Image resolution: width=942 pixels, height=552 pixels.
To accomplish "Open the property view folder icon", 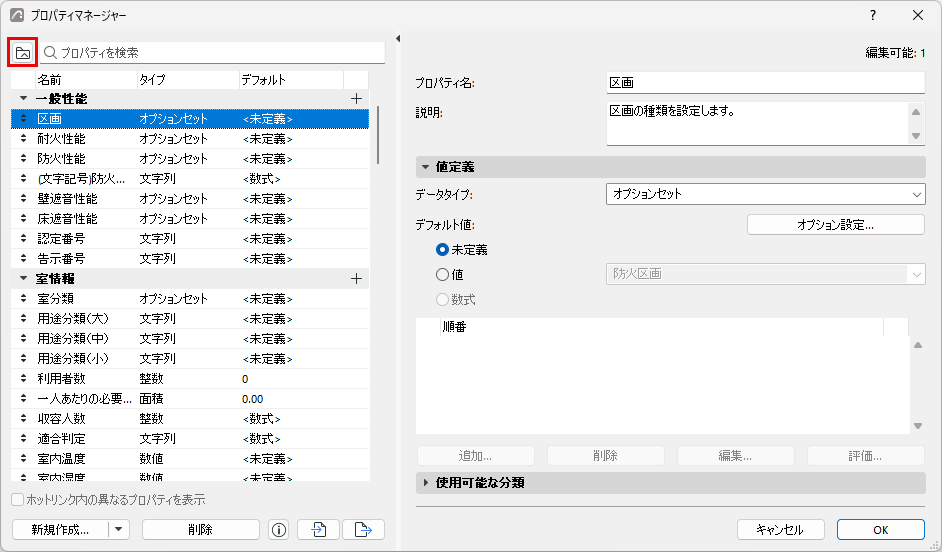I will [x=23, y=53].
